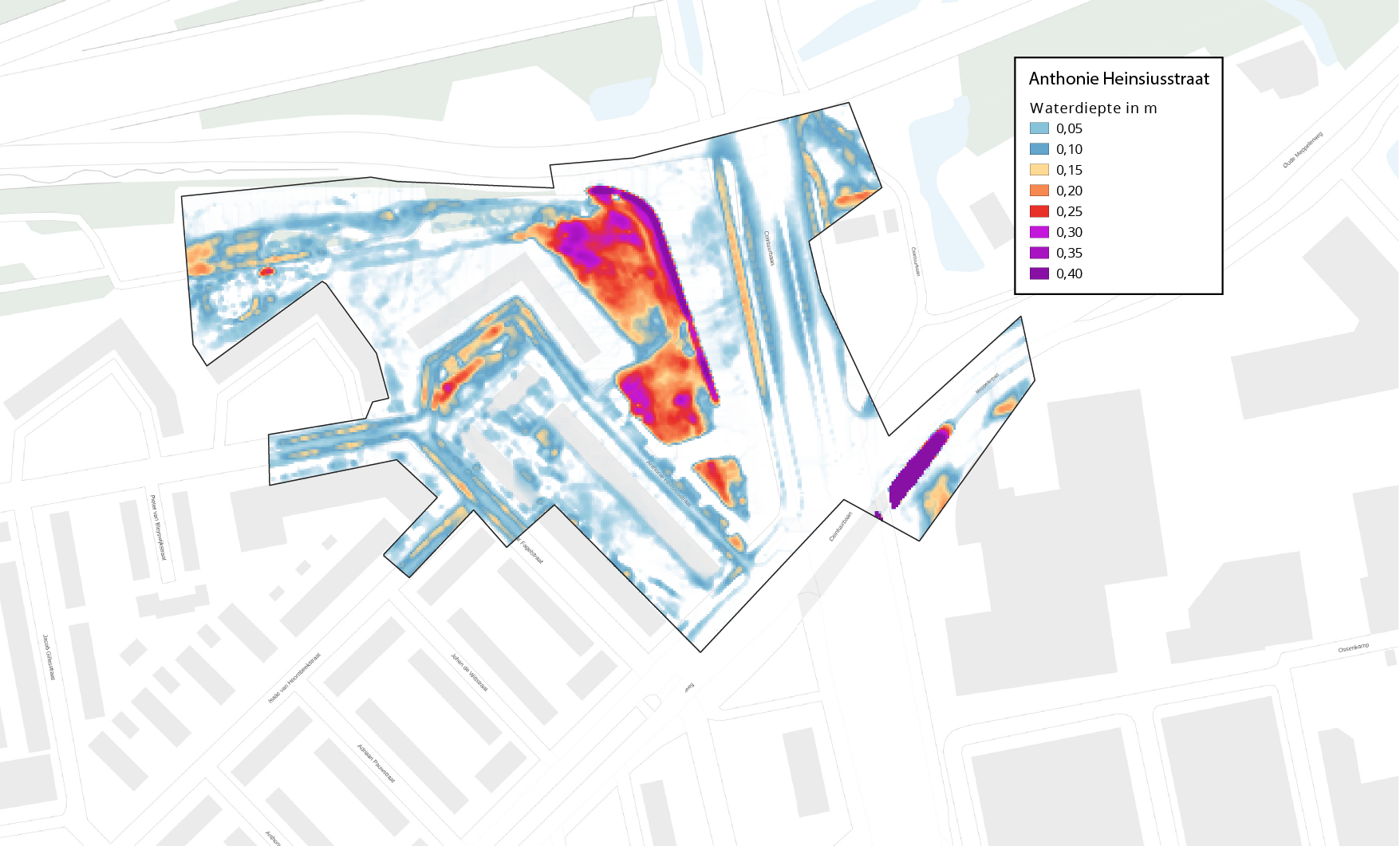Click the 0,40 dark purple legend swatch
1400x846 pixels.
pyautogui.click(x=1039, y=273)
